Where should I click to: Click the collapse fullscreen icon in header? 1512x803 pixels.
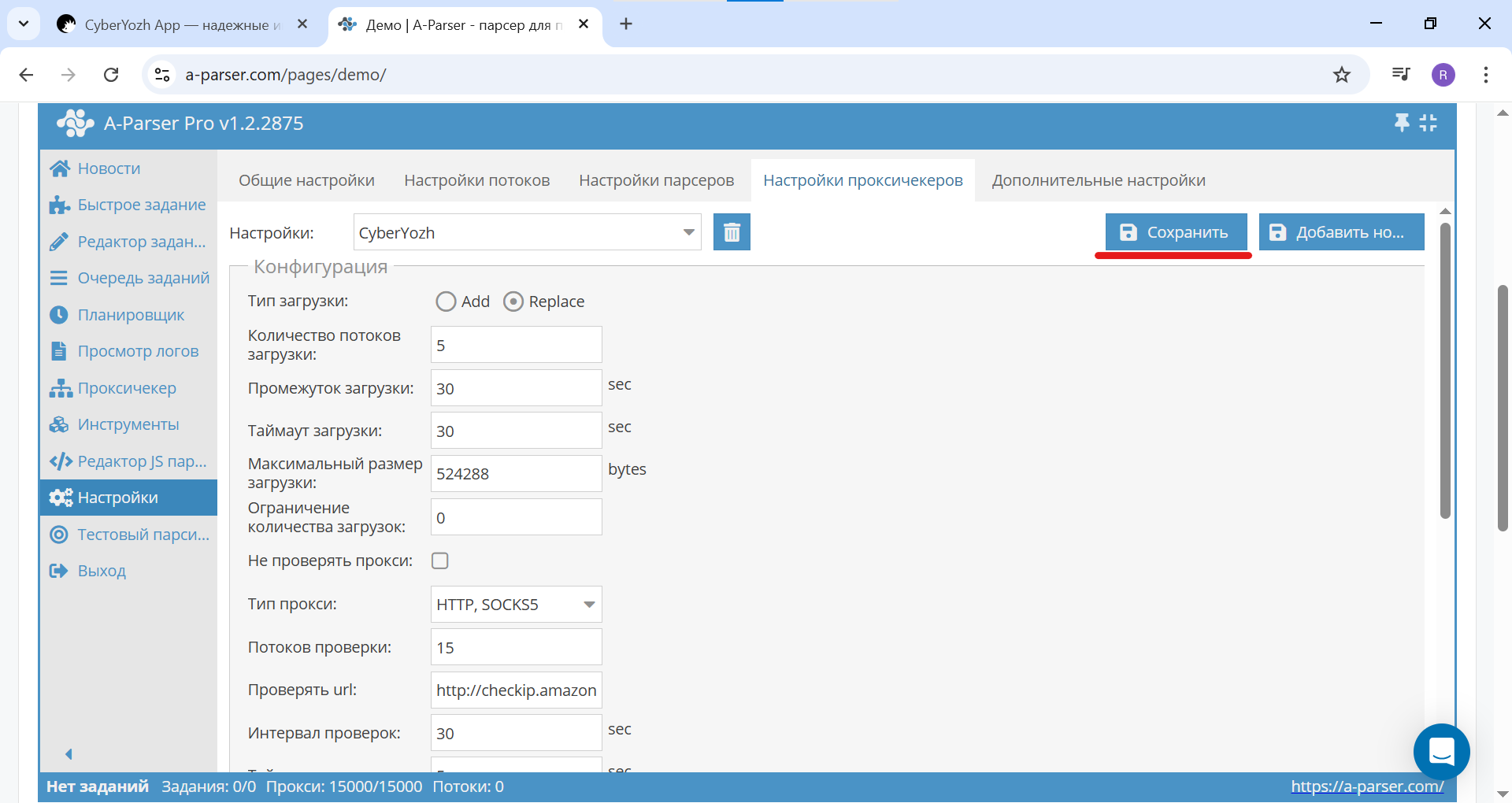1429,123
